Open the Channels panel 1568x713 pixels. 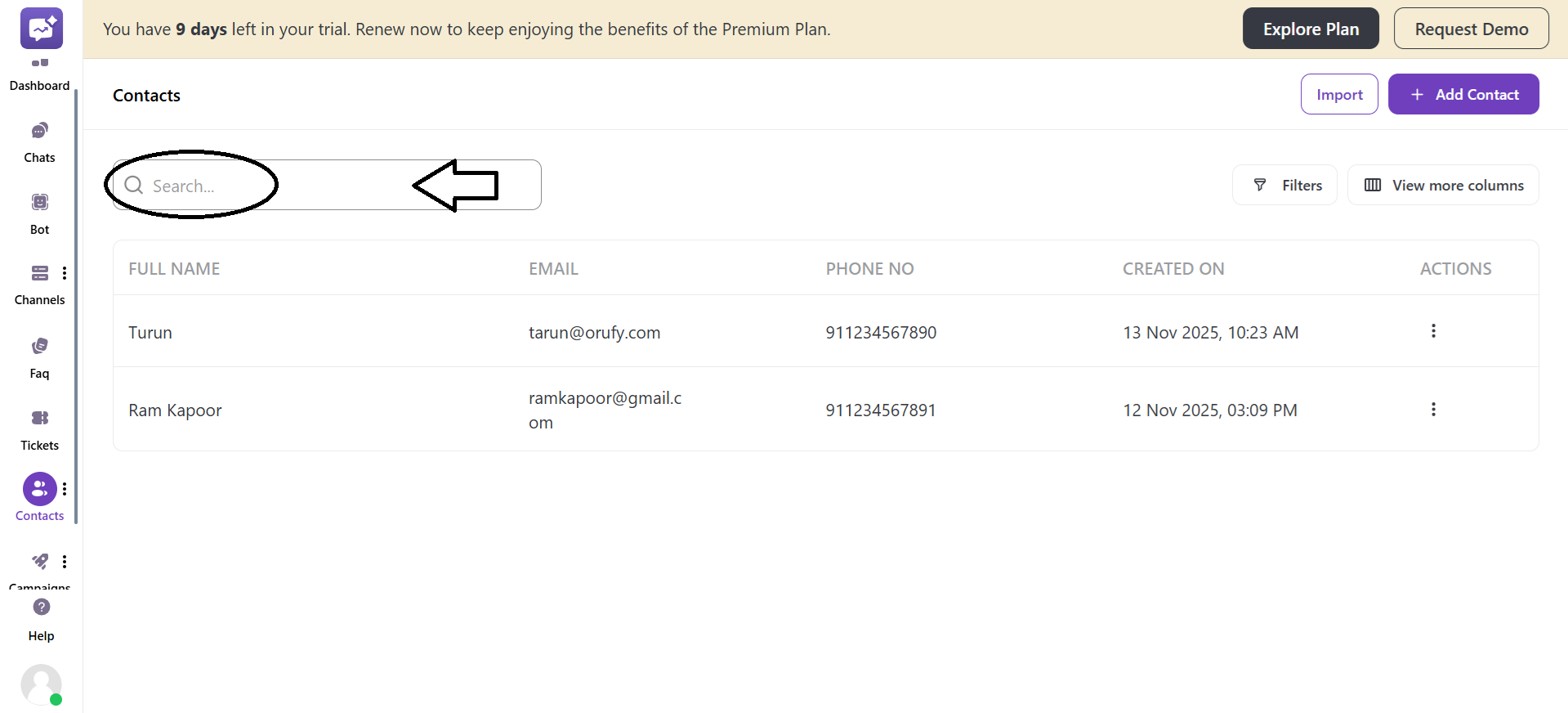coord(39,282)
